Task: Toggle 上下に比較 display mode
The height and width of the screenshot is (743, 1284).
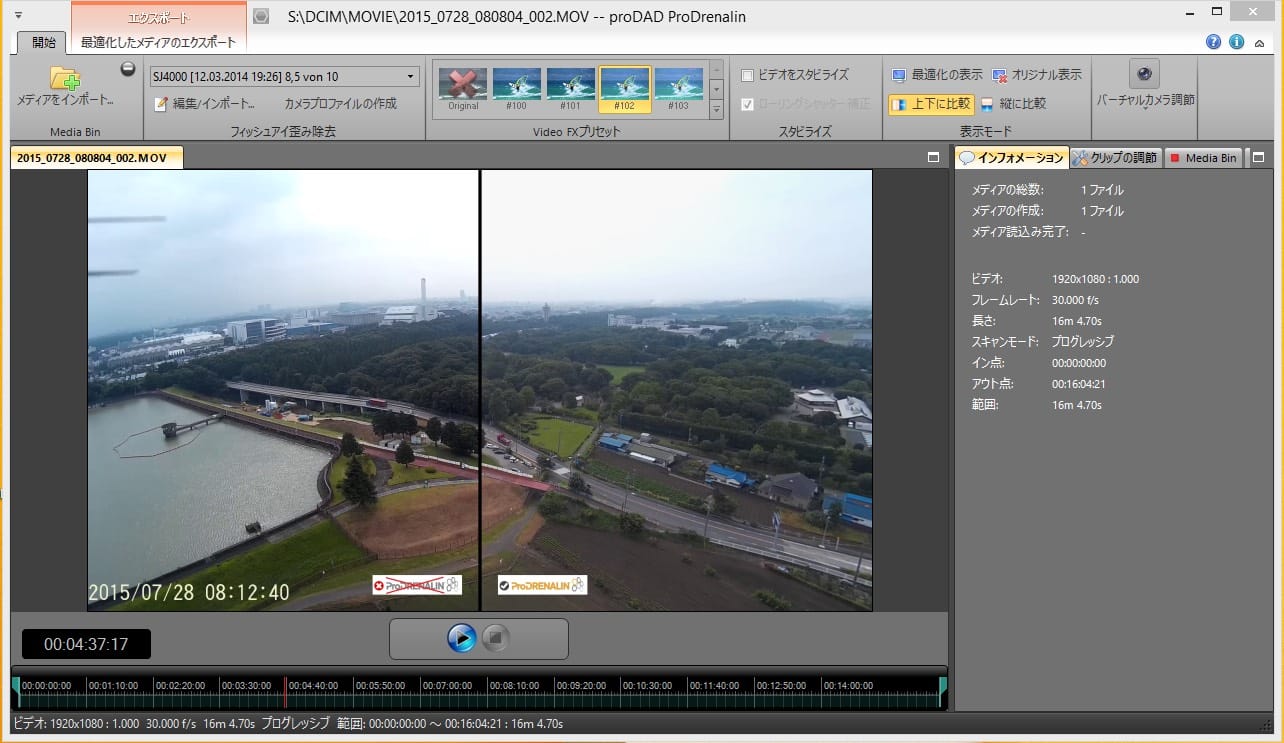Action: 931,104
